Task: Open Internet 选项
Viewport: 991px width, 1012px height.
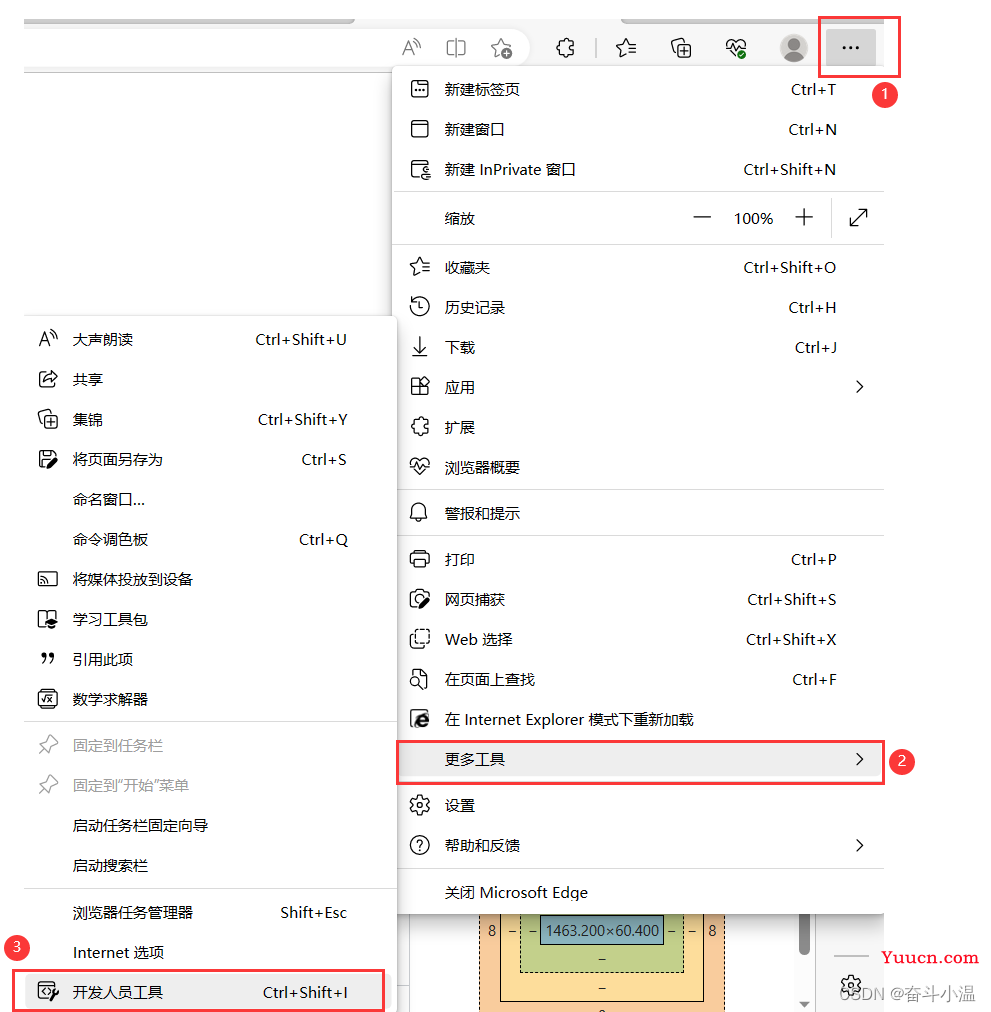Action: [x=209, y=953]
